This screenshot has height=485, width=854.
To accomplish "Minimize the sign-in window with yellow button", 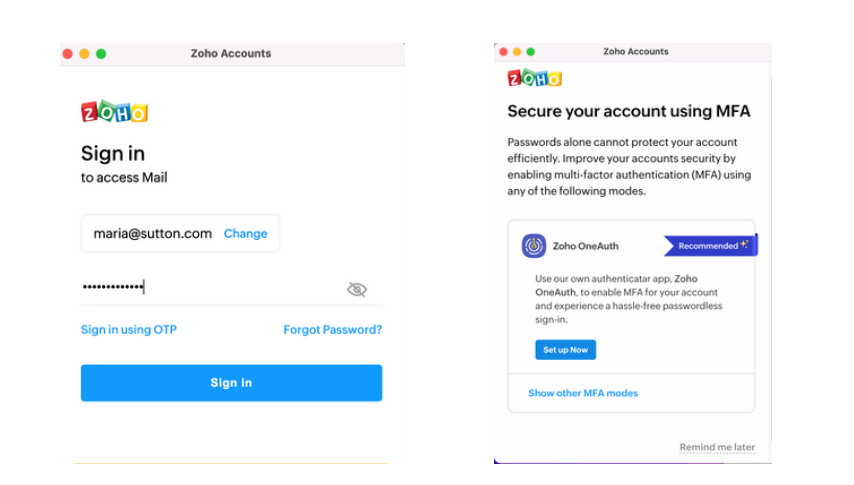I will tap(84, 53).
